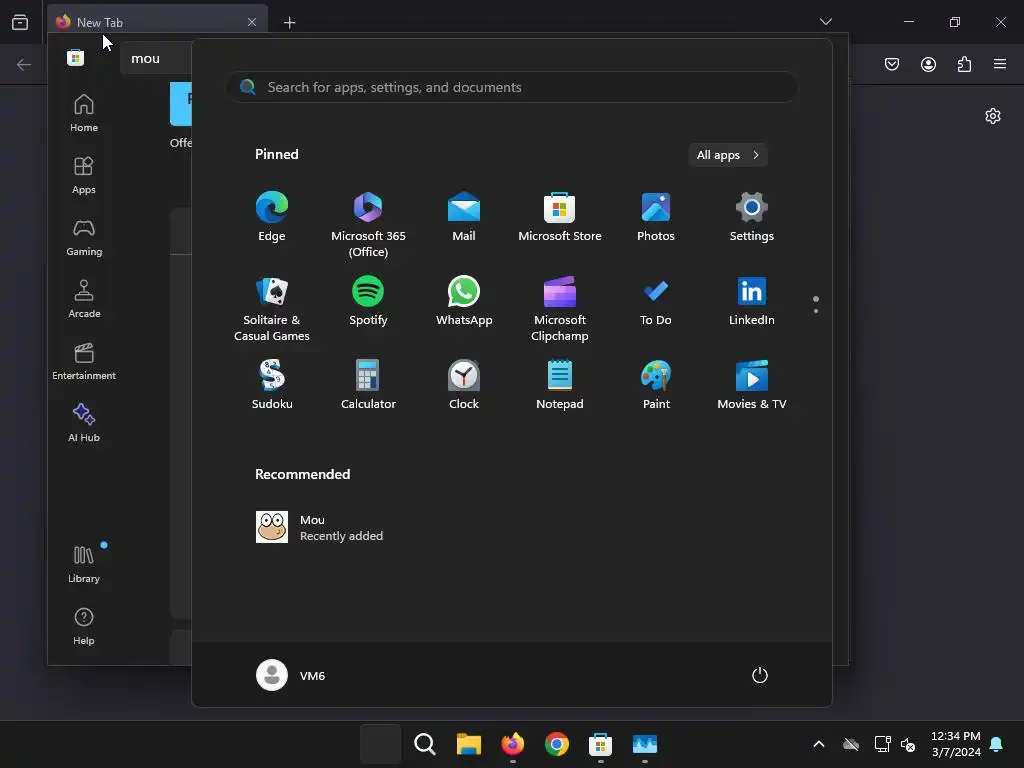
Task: Click muted volume icon in tray
Action: tap(907, 744)
